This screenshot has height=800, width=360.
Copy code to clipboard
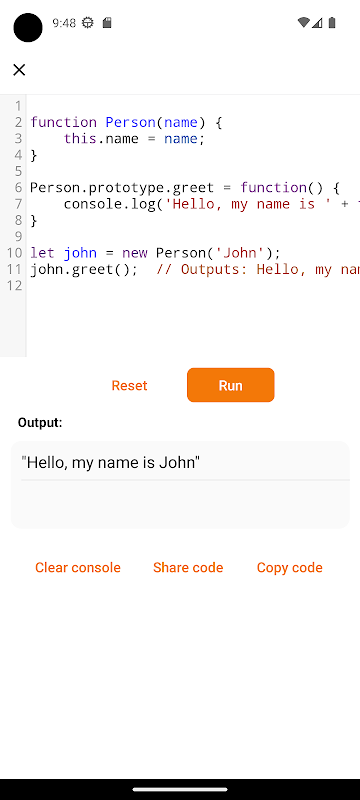click(290, 567)
